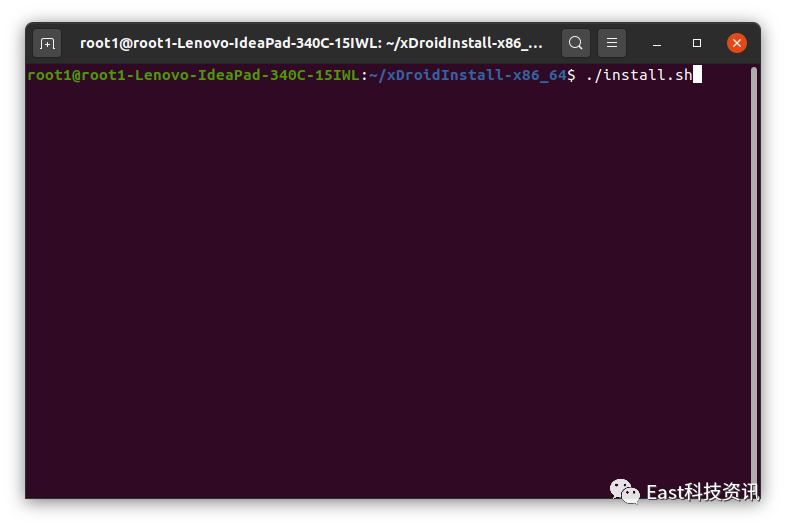The width and height of the screenshot is (786, 527).
Task: Minimize the terminal window
Action: (657, 44)
